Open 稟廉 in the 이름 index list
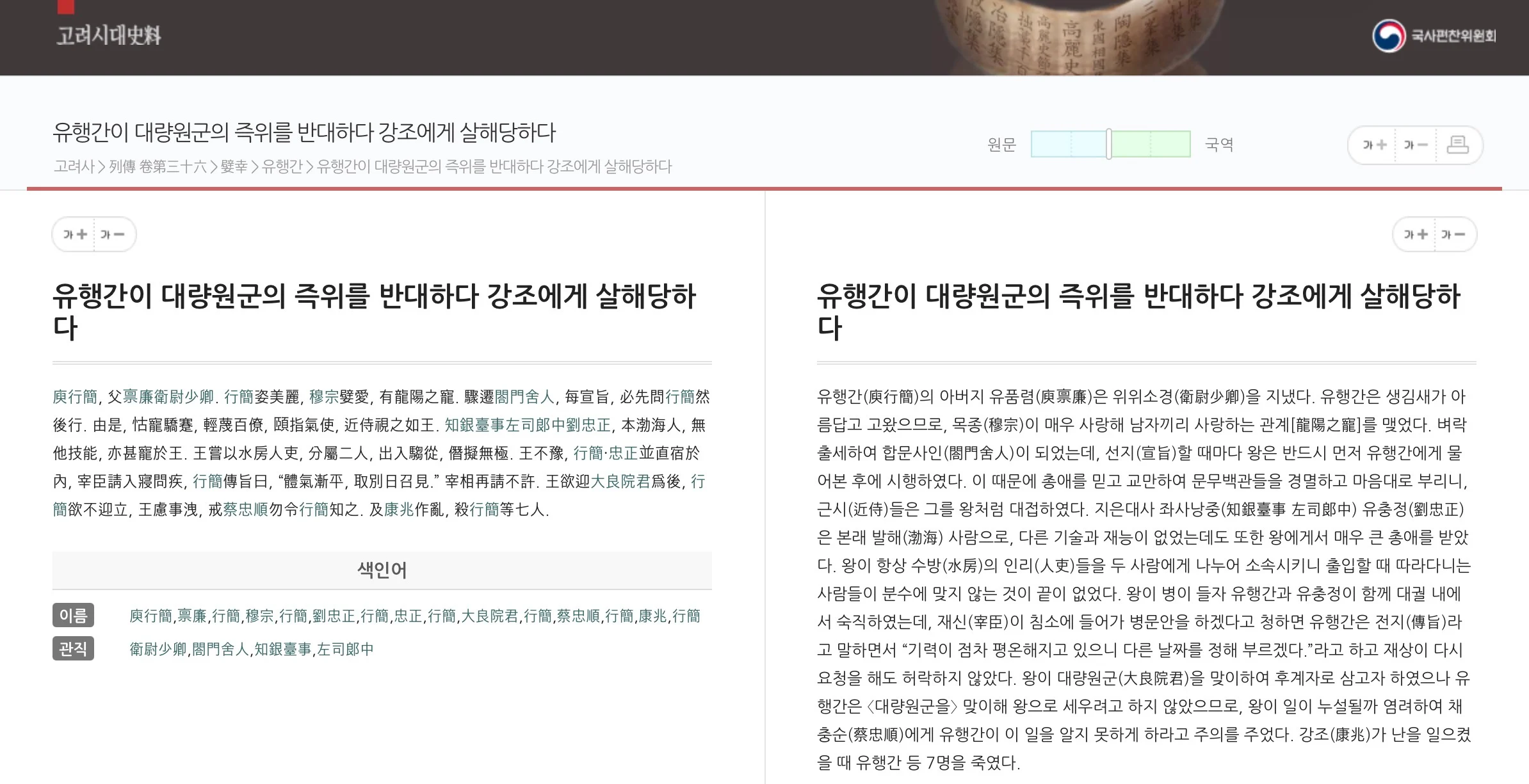 pyautogui.click(x=192, y=616)
